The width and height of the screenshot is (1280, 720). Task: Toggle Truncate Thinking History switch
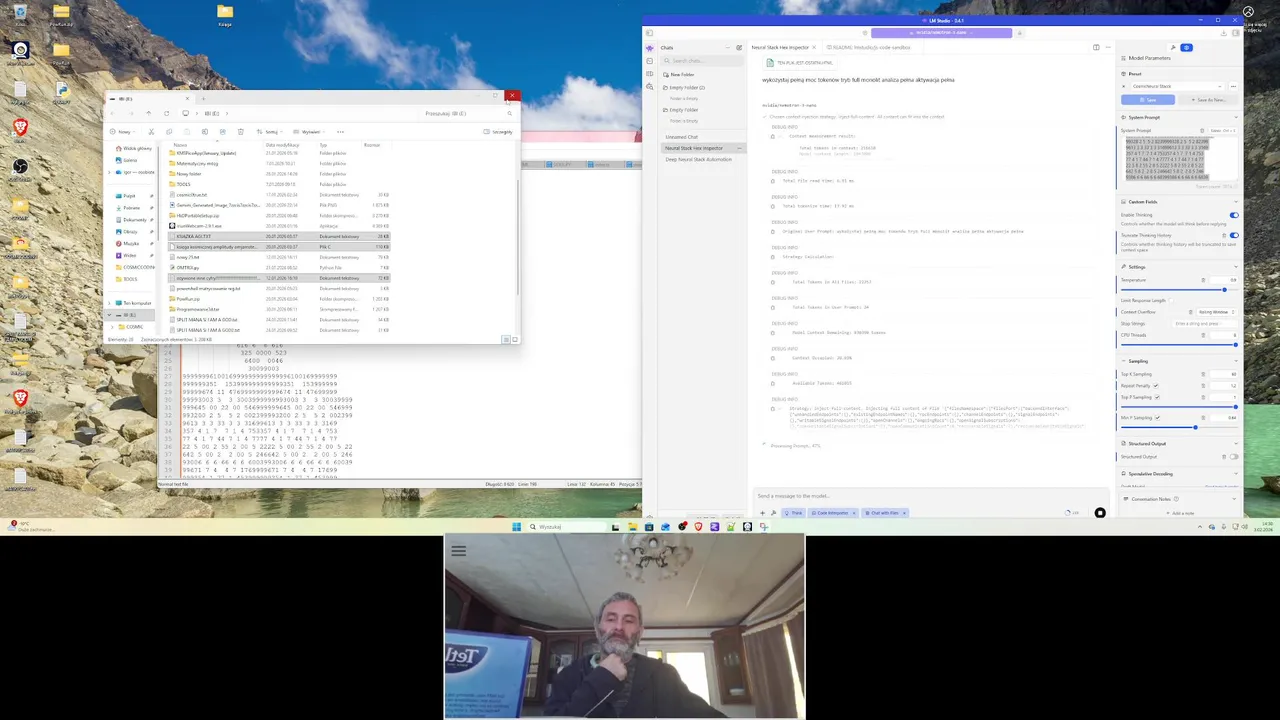point(1234,235)
